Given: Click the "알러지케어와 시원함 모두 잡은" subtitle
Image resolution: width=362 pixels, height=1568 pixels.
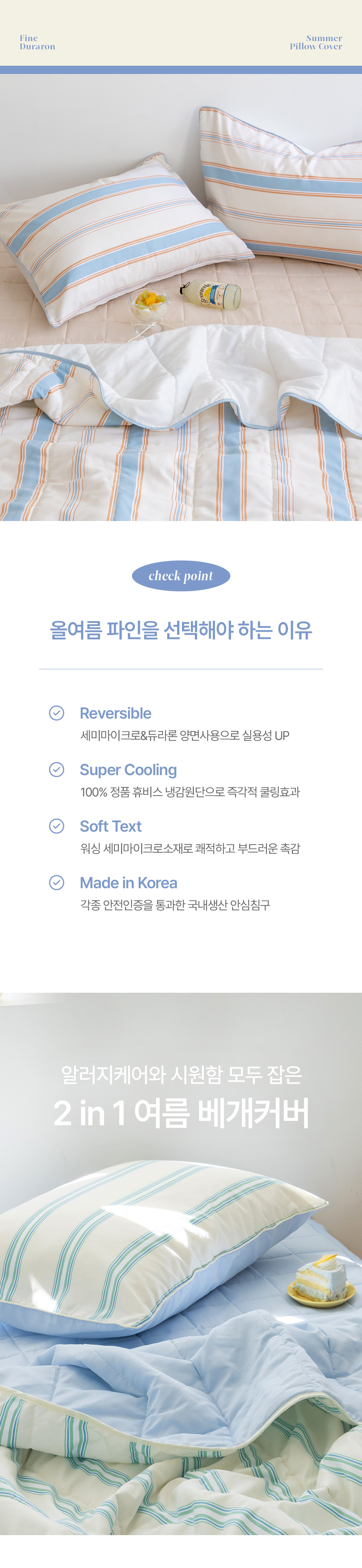Looking at the screenshot, I should [x=181, y=1075].
